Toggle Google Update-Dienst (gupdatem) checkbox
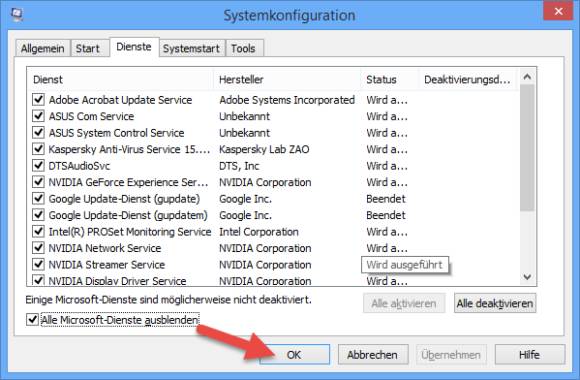 [x=38, y=215]
